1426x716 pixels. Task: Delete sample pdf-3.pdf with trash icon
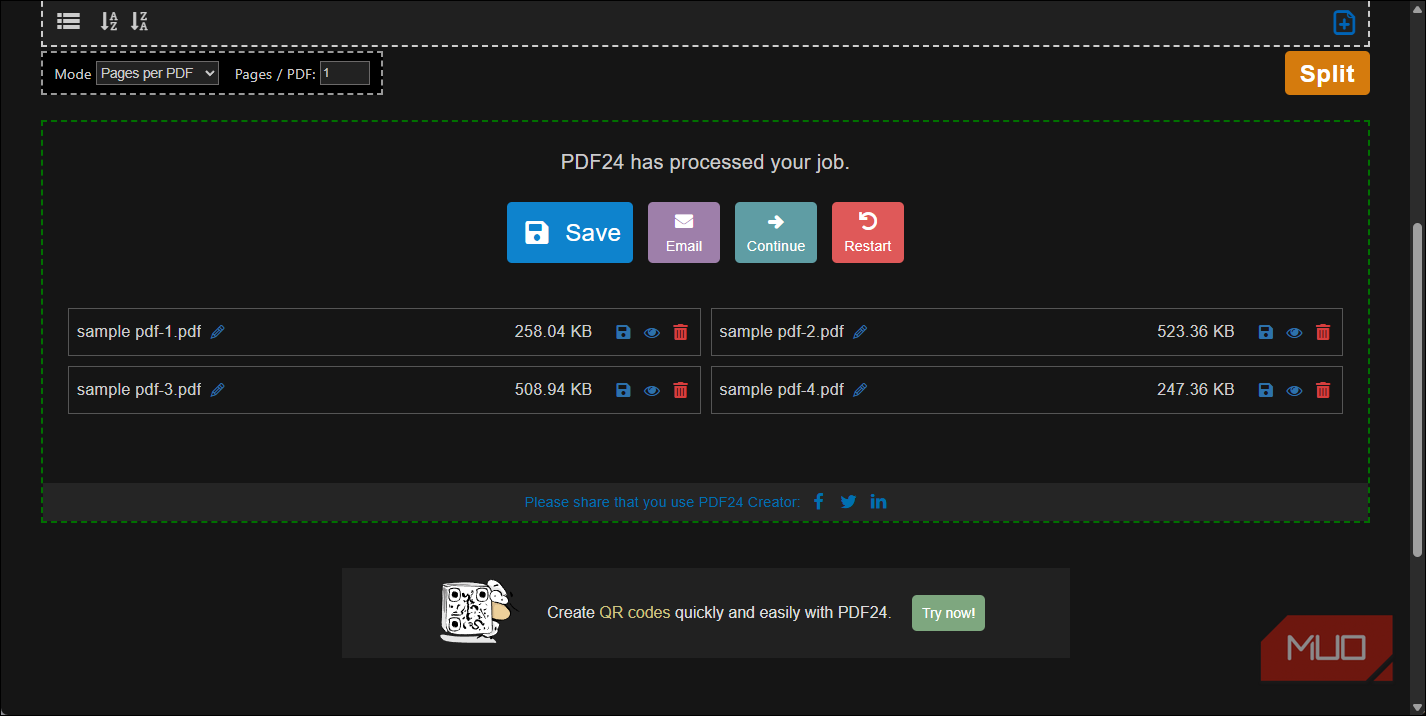pos(681,390)
